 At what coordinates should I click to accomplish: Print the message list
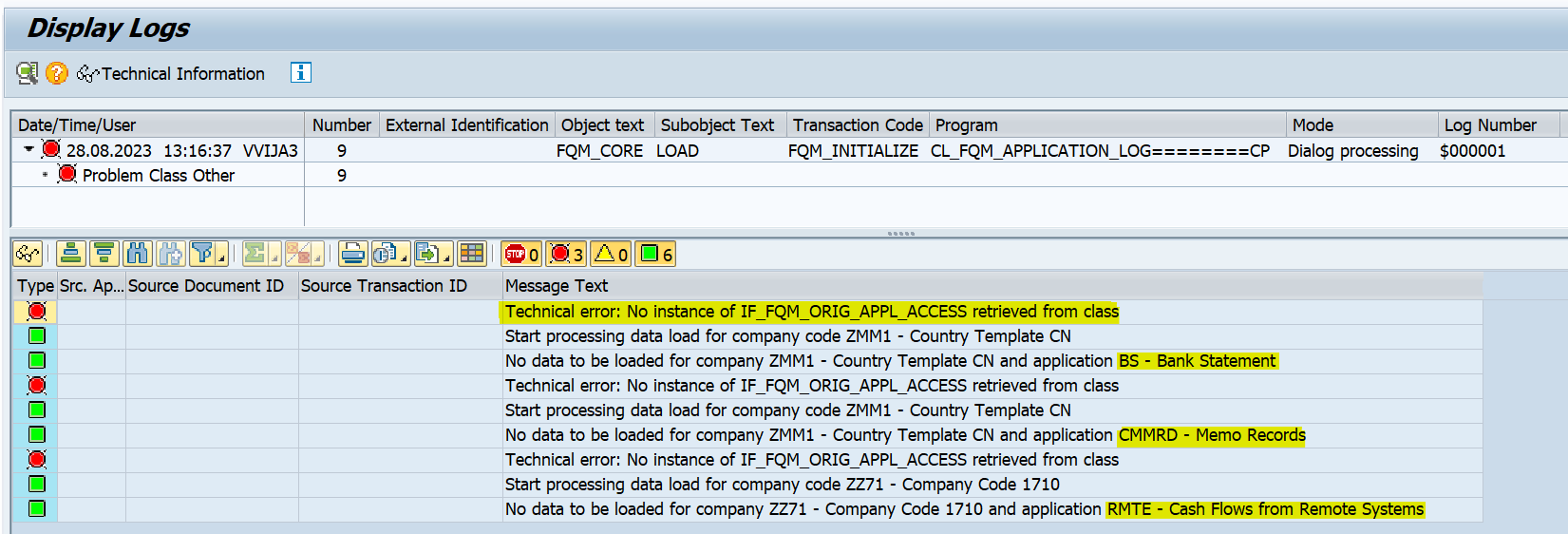point(353,254)
